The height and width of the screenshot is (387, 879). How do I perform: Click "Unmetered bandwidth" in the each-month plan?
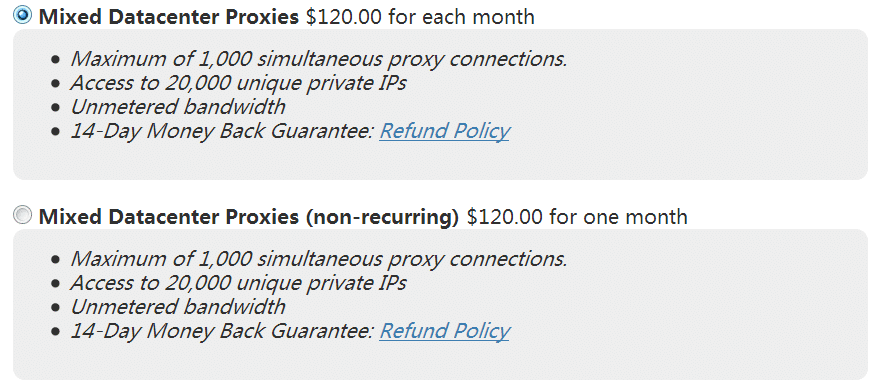tap(178, 107)
